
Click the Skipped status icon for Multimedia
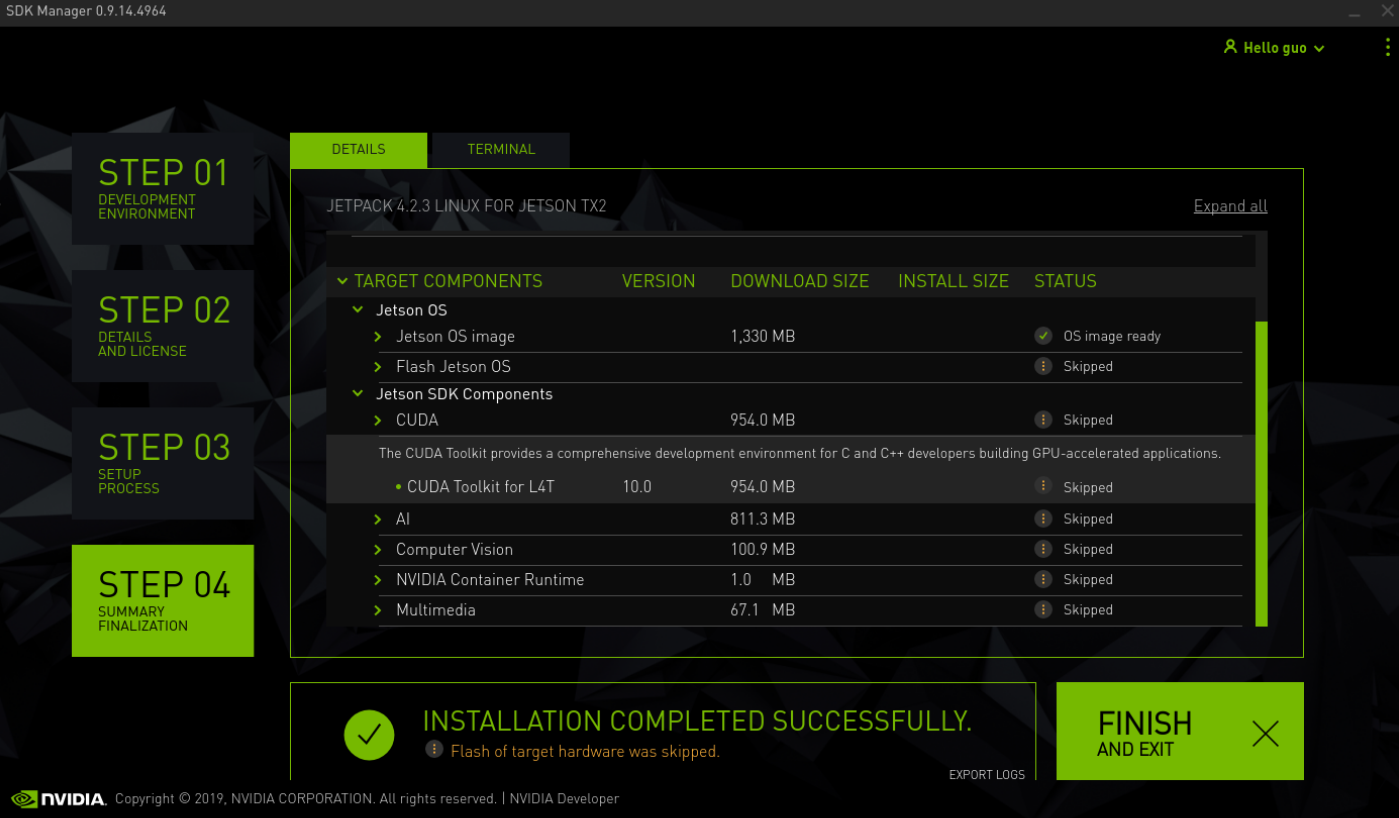[x=1043, y=609]
